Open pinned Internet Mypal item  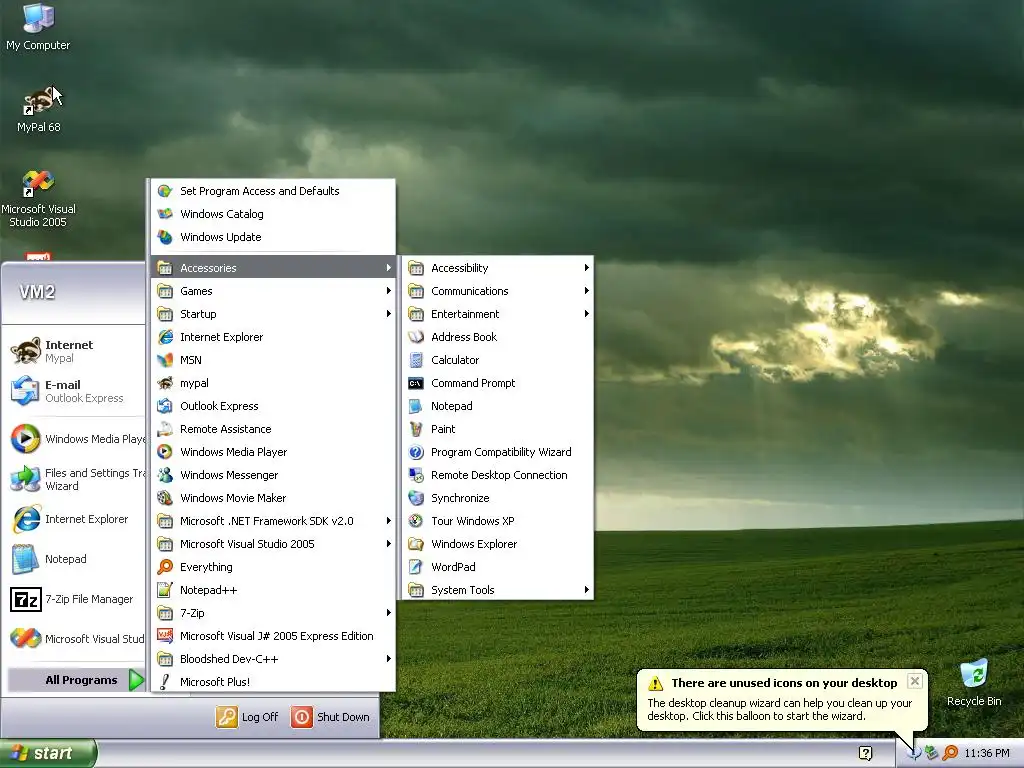point(73,351)
